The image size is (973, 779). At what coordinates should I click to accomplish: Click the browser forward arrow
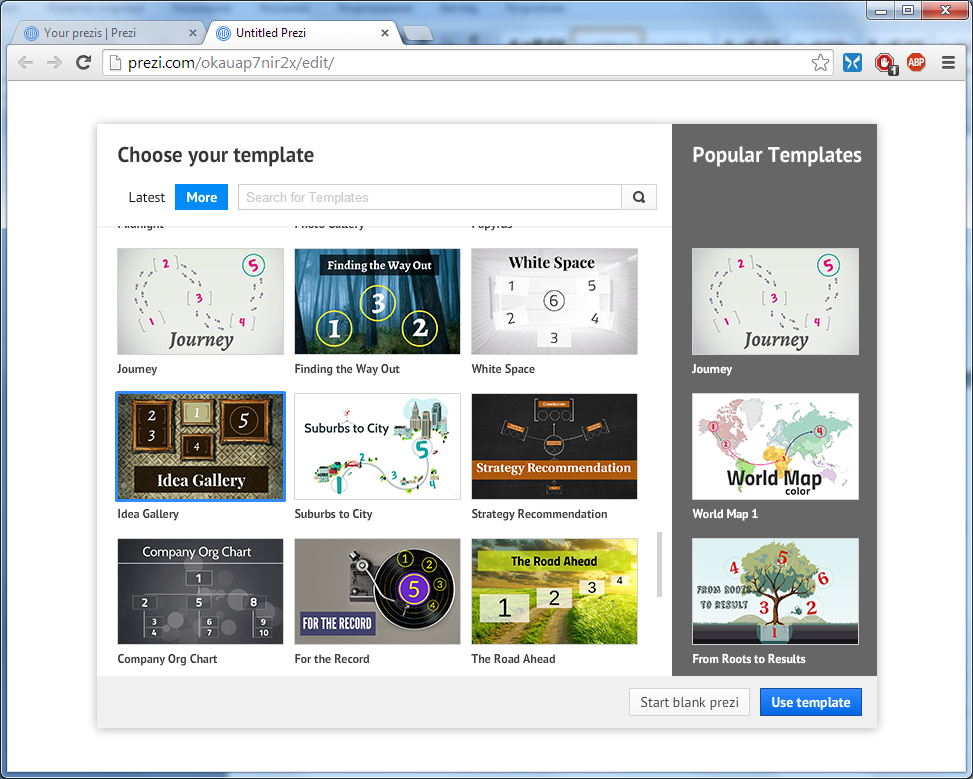tap(55, 62)
